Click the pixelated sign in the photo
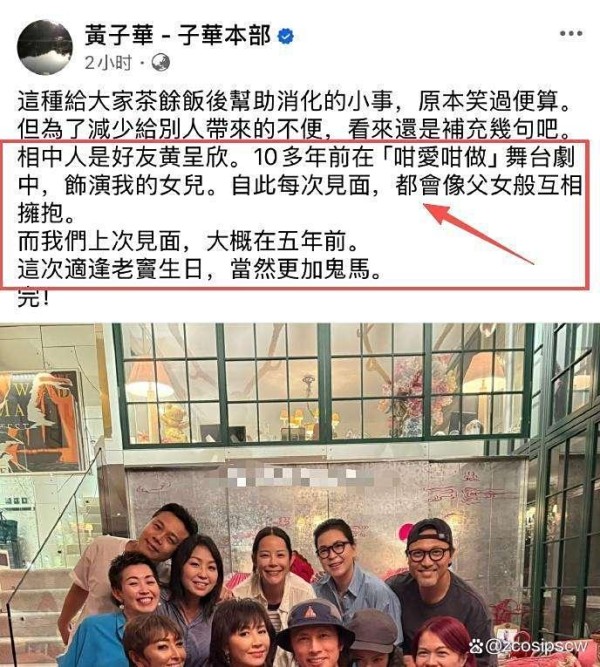This screenshot has height=667, width=600. point(292,476)
